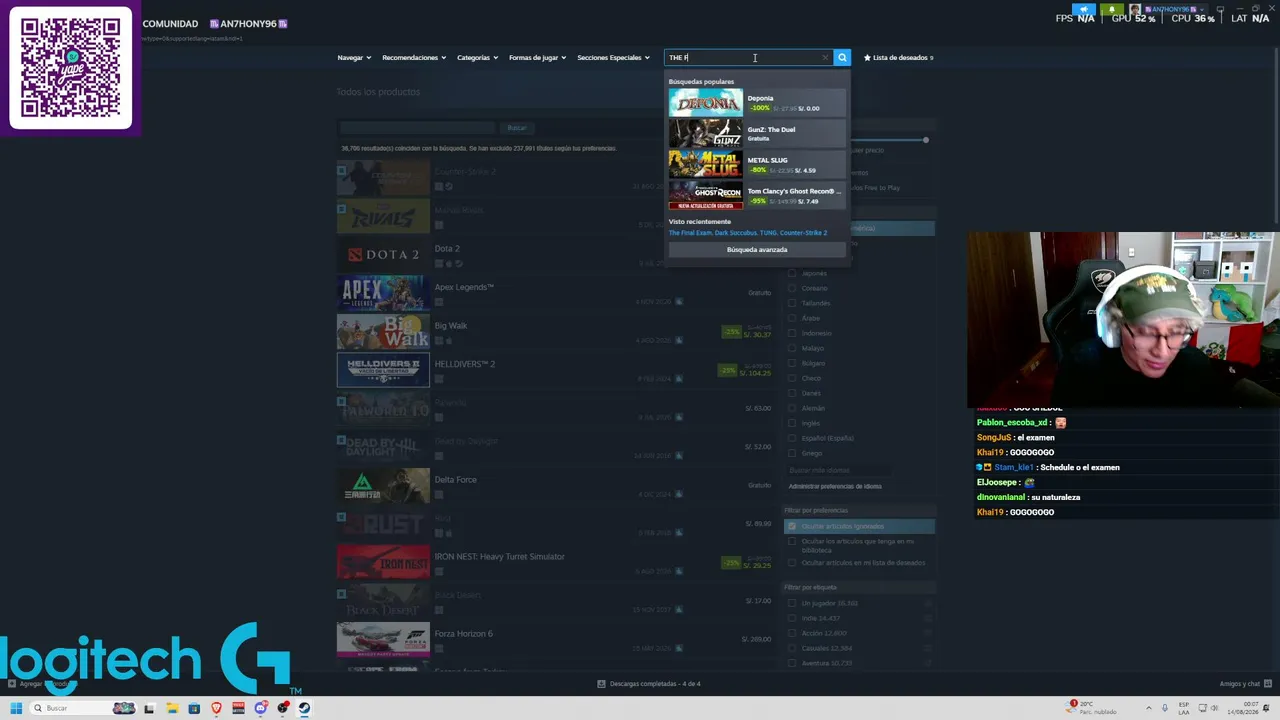Click the blue magnifier search button

click(x=842, y=57)
